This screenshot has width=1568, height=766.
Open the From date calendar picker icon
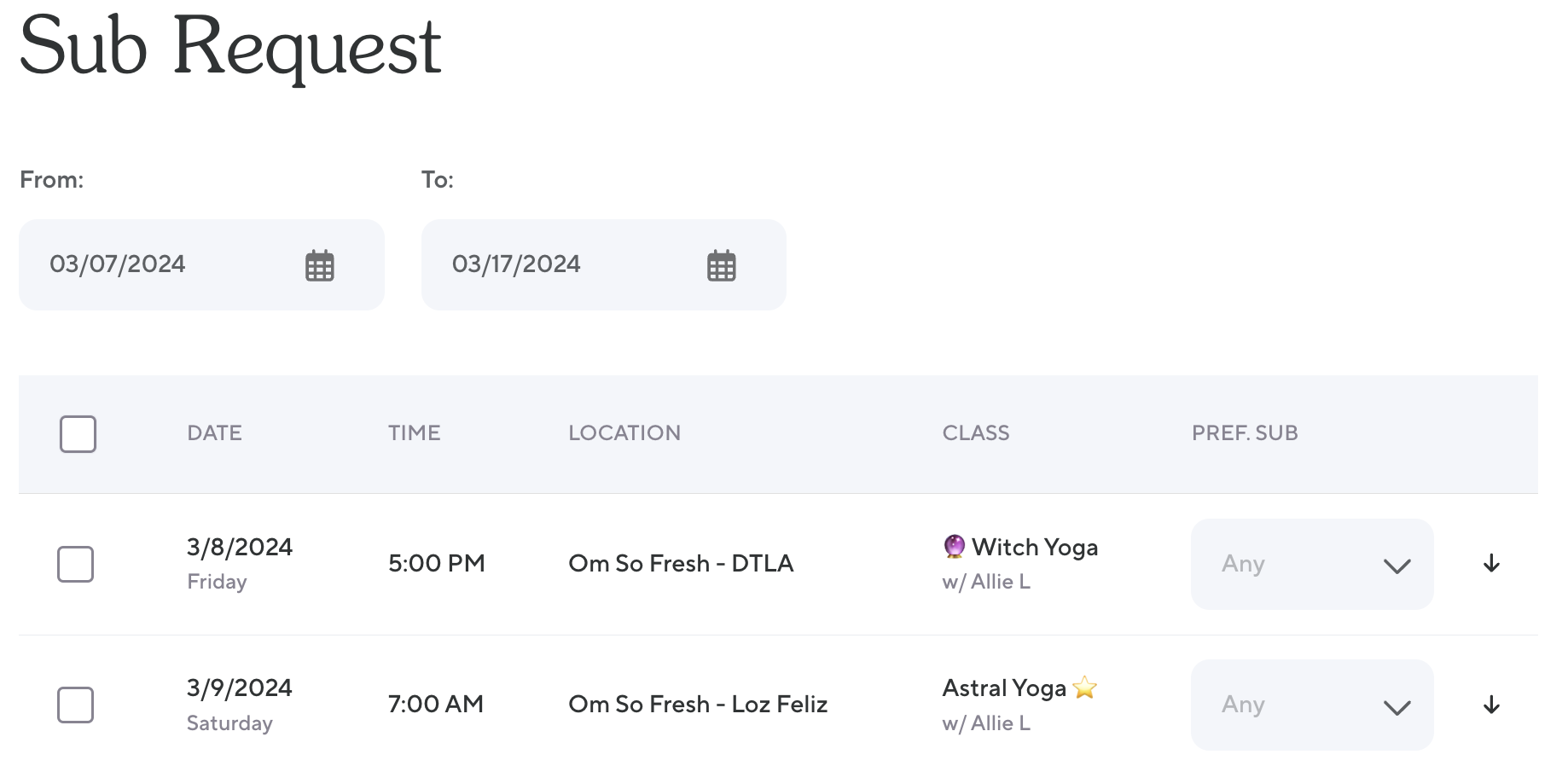click(320, 266)
